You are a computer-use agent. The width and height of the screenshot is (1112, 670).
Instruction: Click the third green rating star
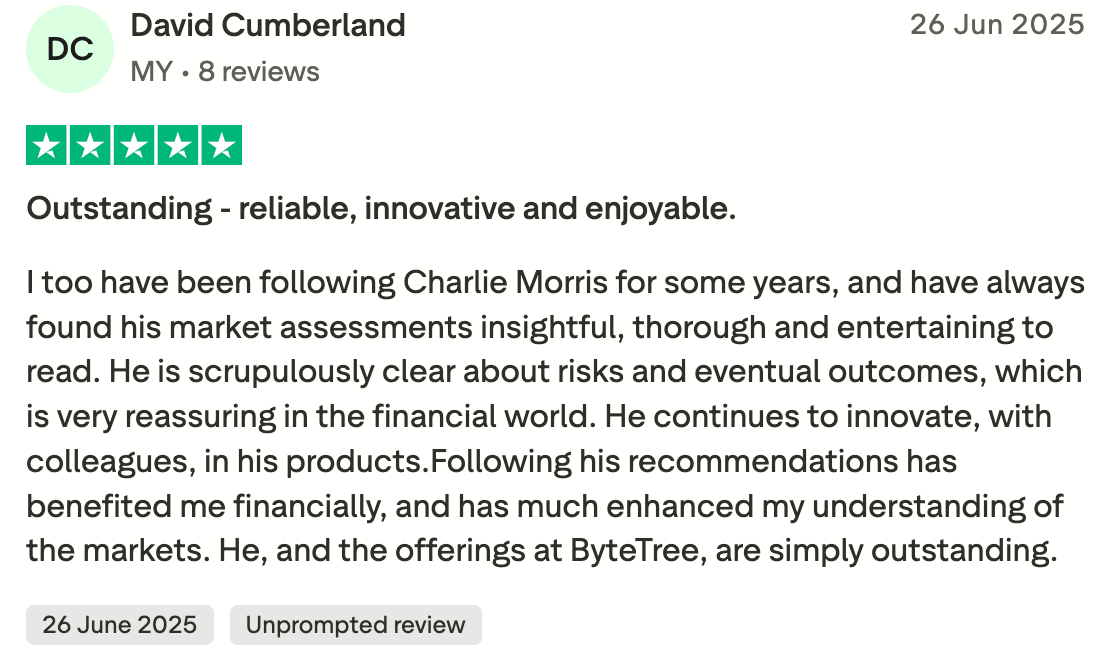(x=134, y=145)
